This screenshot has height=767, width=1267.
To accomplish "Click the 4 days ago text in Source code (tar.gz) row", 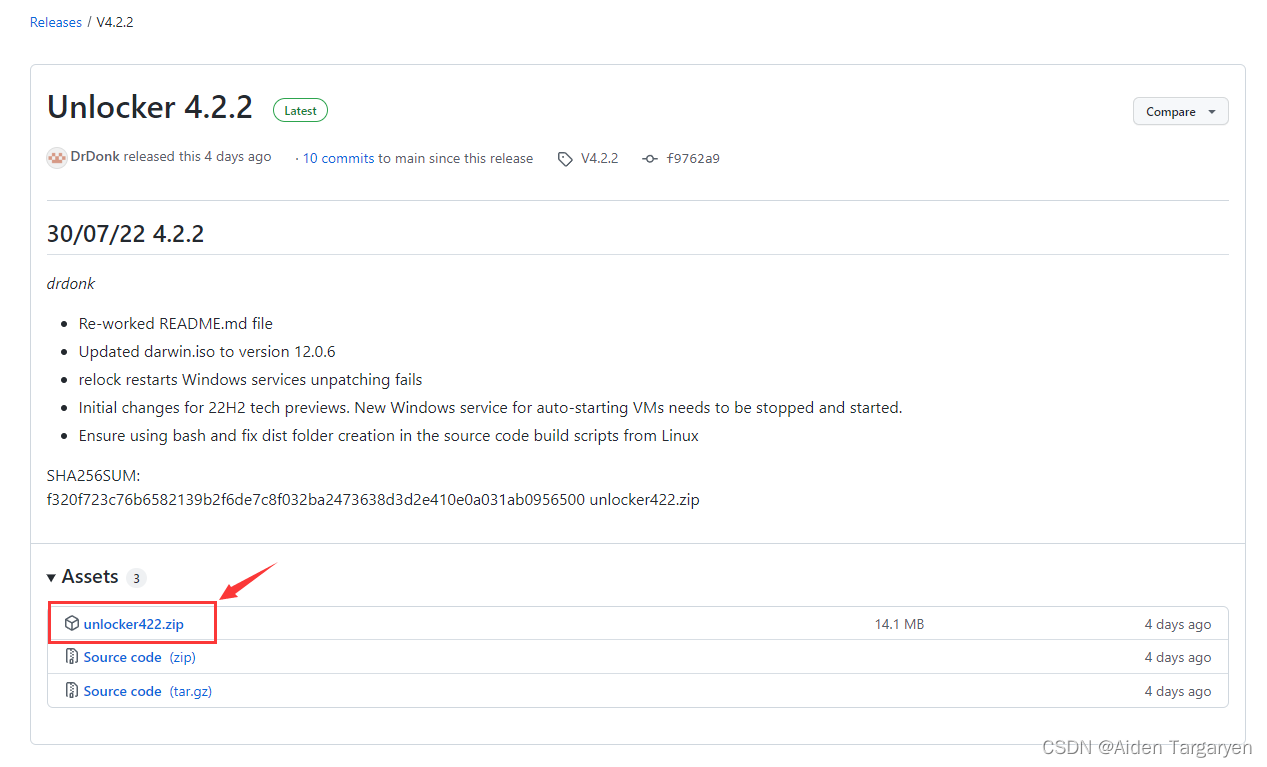I will tap(1178, 691).
